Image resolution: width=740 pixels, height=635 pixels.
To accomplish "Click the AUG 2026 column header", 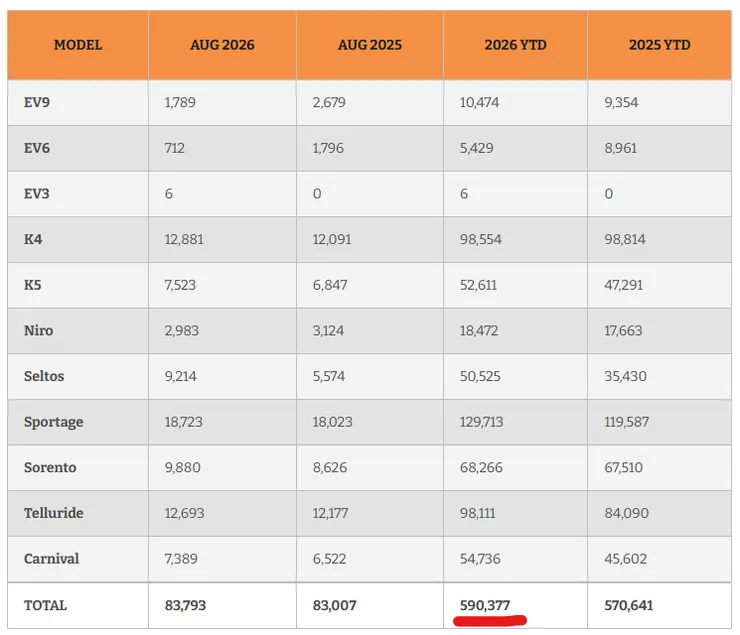I will coord(222,45).
